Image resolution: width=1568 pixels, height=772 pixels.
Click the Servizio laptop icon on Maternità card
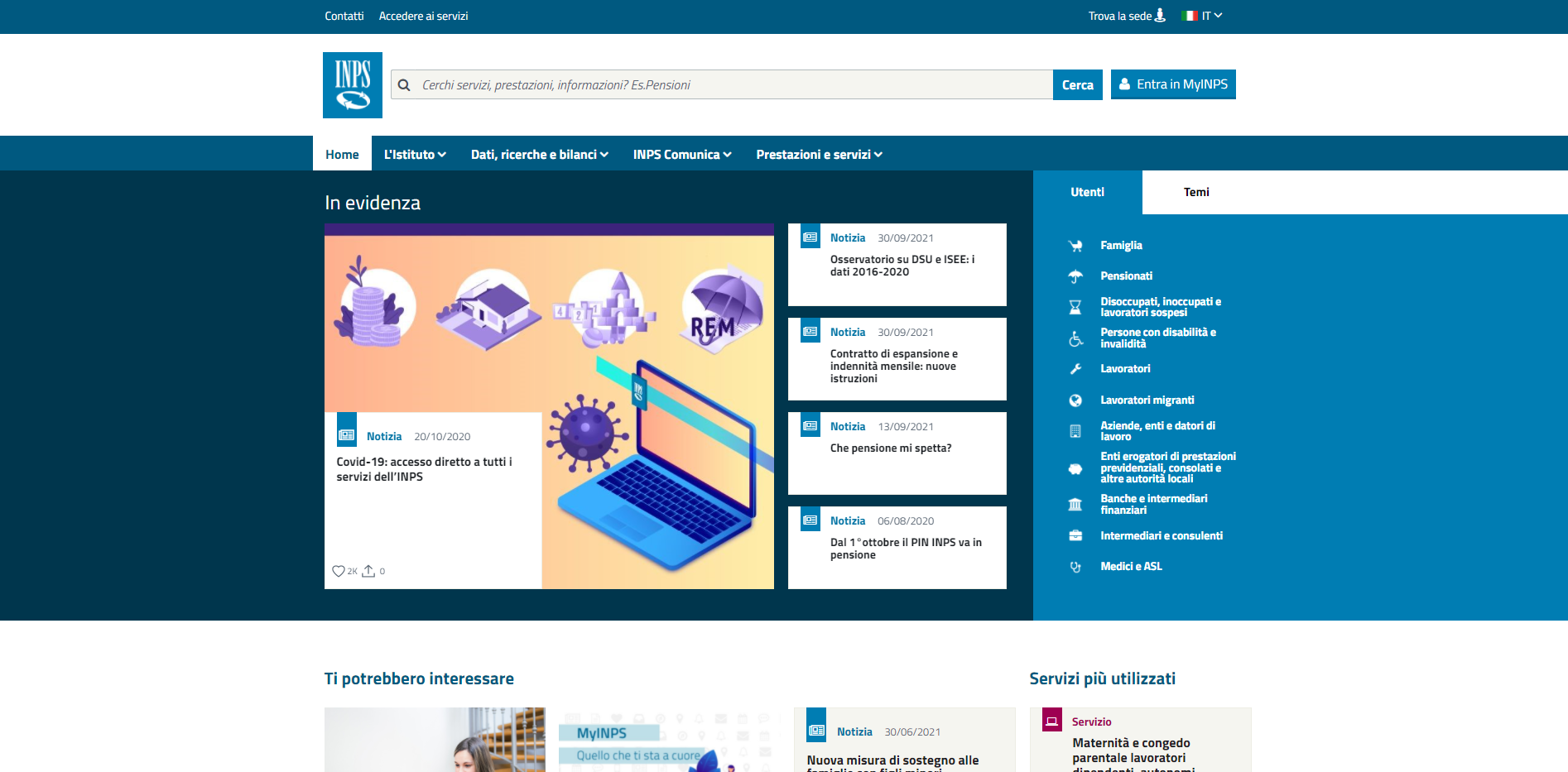point(1052,721)
